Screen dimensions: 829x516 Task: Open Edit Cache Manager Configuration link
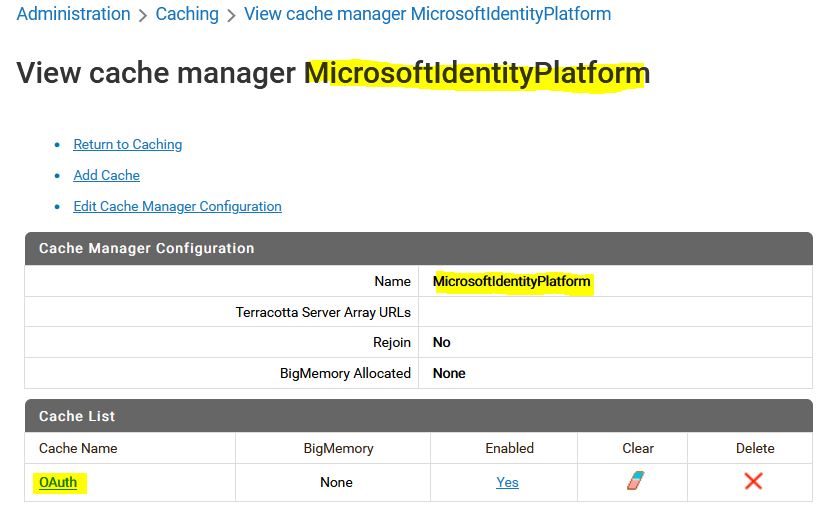(177, 206)
